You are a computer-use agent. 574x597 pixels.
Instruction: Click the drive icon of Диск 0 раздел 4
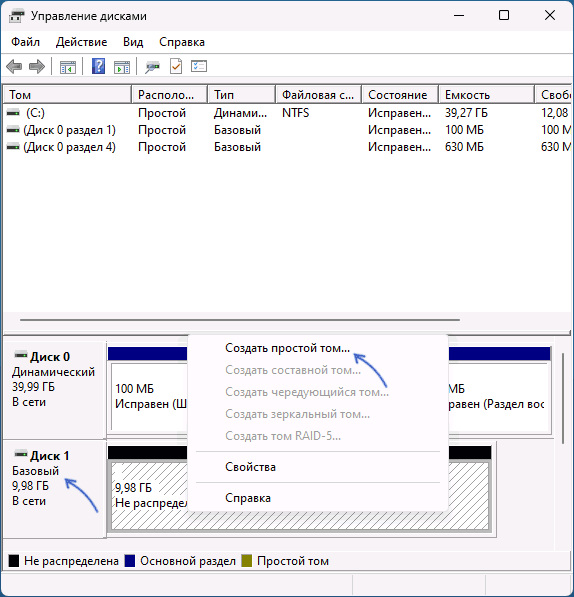tap(13, 147)
